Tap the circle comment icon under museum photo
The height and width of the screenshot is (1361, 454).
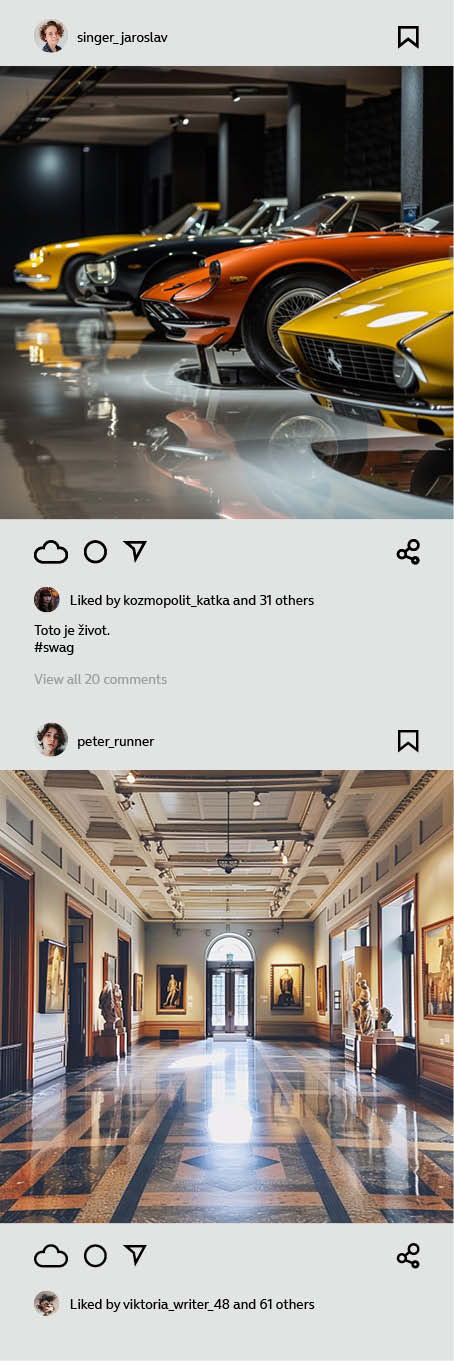click(95, 1256)
